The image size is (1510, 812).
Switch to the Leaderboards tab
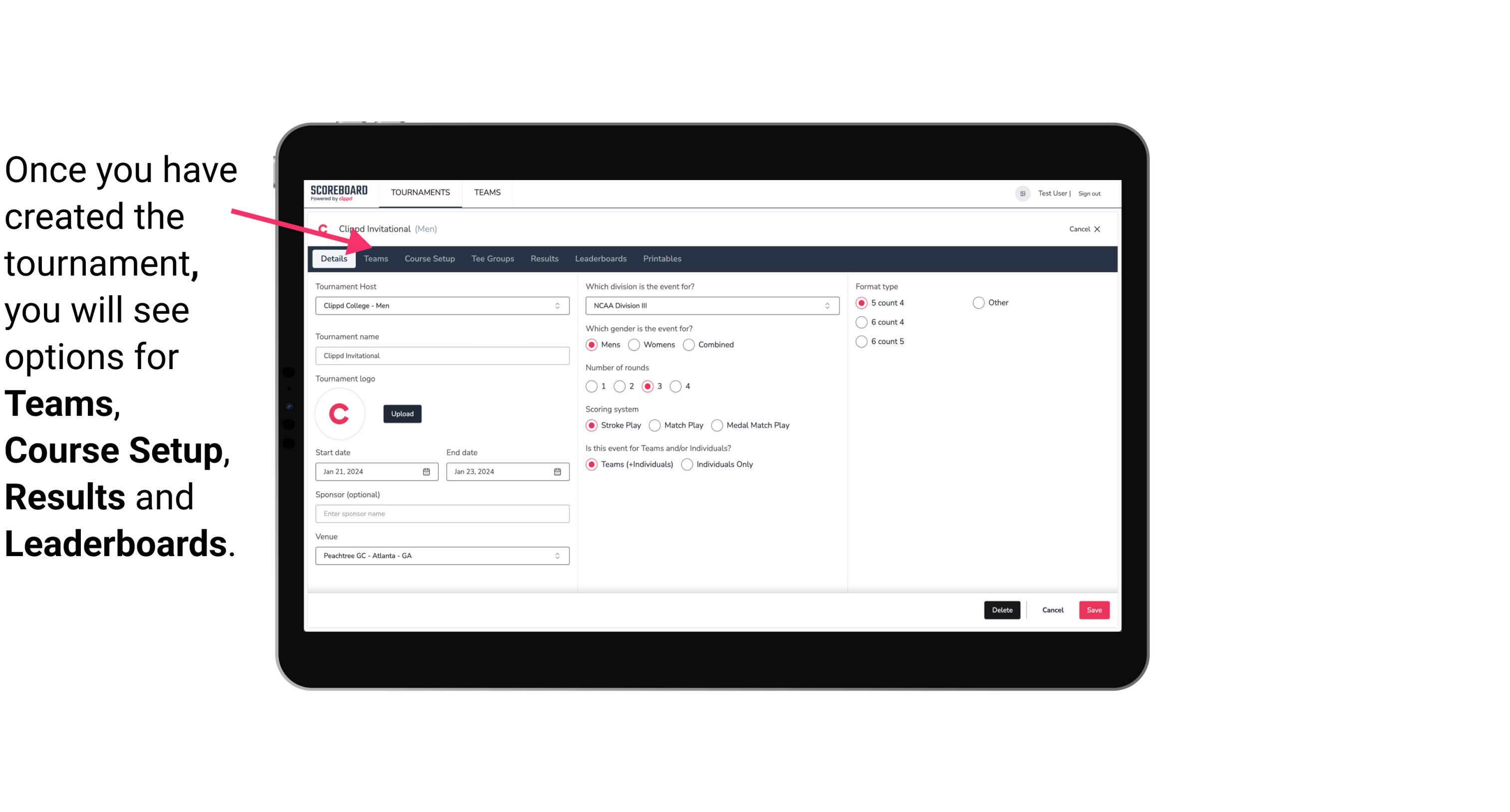coord(601,258)
